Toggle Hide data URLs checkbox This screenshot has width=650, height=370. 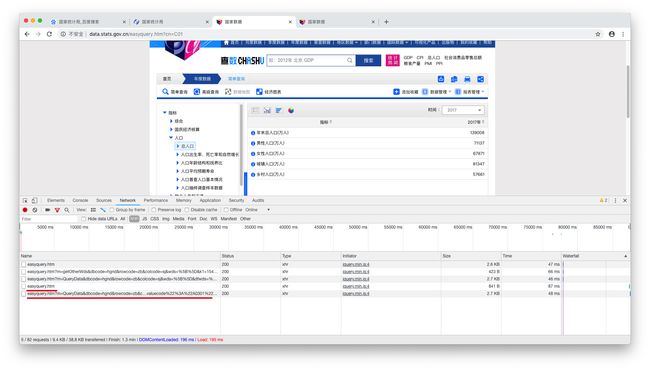[84, 219]
